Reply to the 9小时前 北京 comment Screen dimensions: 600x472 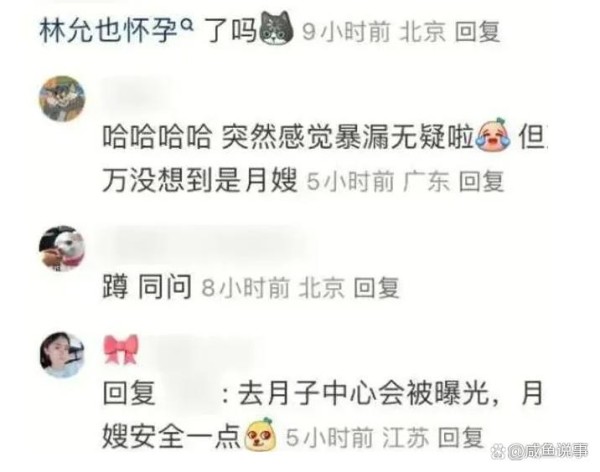(x=477, y=31)
